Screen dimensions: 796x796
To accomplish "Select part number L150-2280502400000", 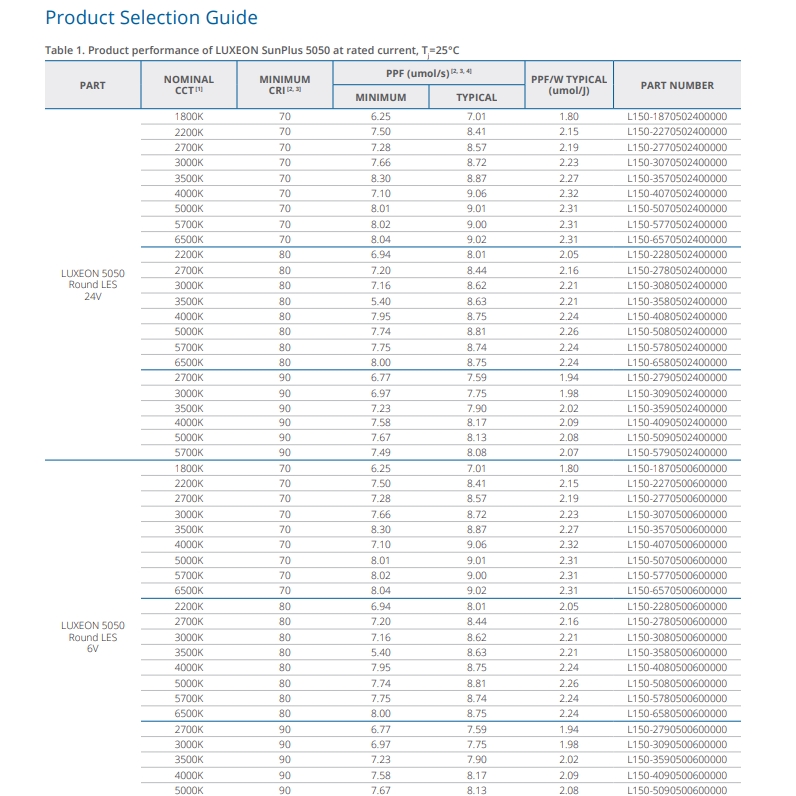I will [677, 254].
